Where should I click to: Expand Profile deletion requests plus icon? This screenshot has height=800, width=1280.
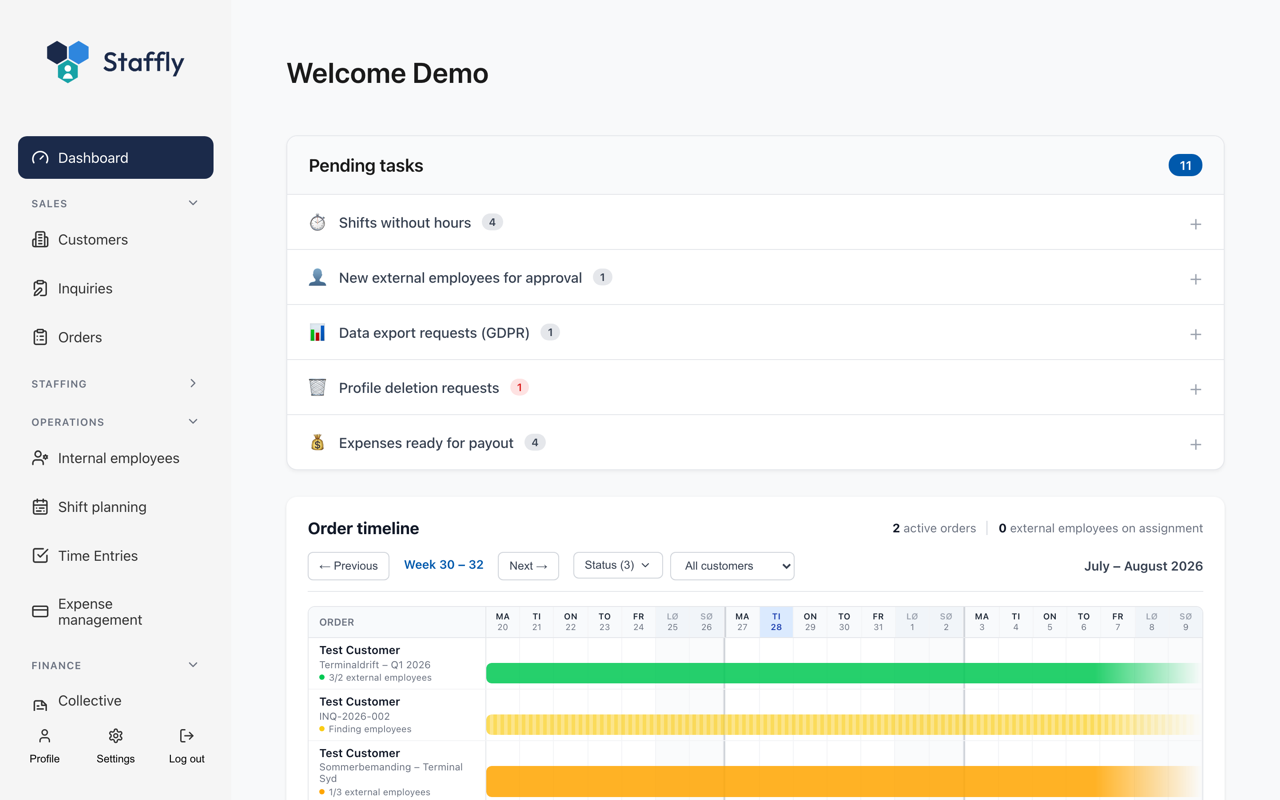click(1195, 389)
